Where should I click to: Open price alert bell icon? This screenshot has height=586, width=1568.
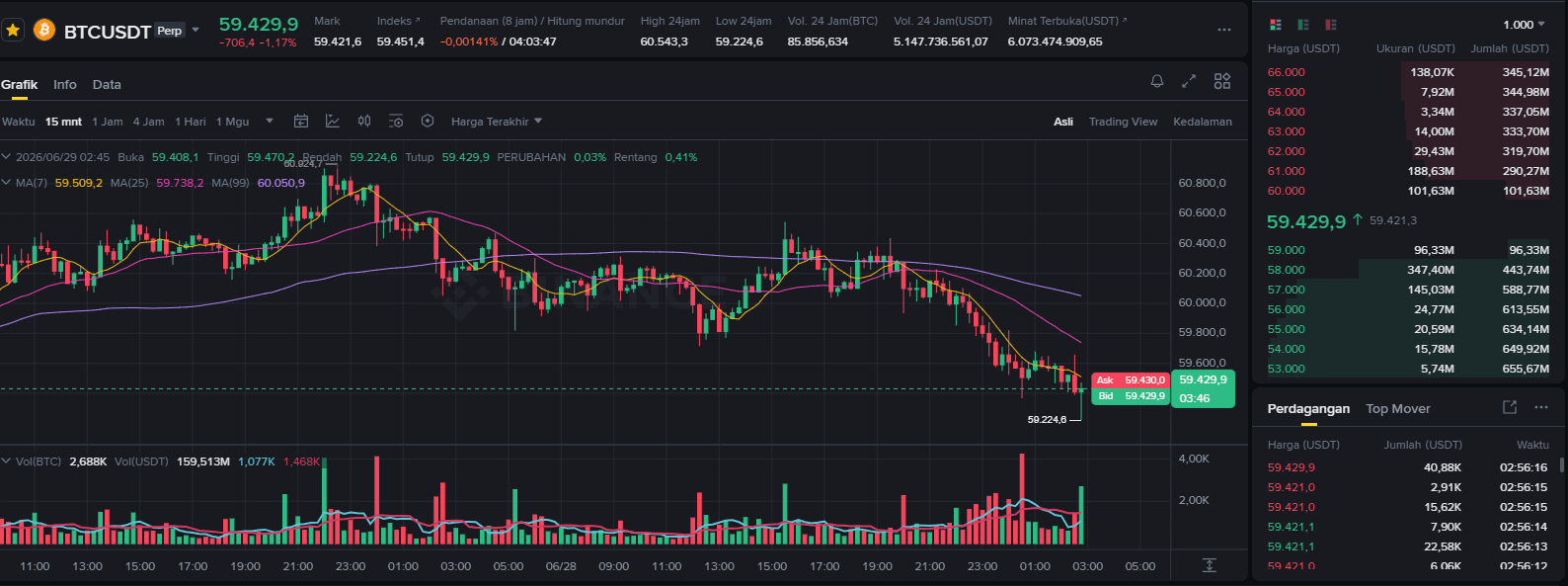[x=1157, y=81]
